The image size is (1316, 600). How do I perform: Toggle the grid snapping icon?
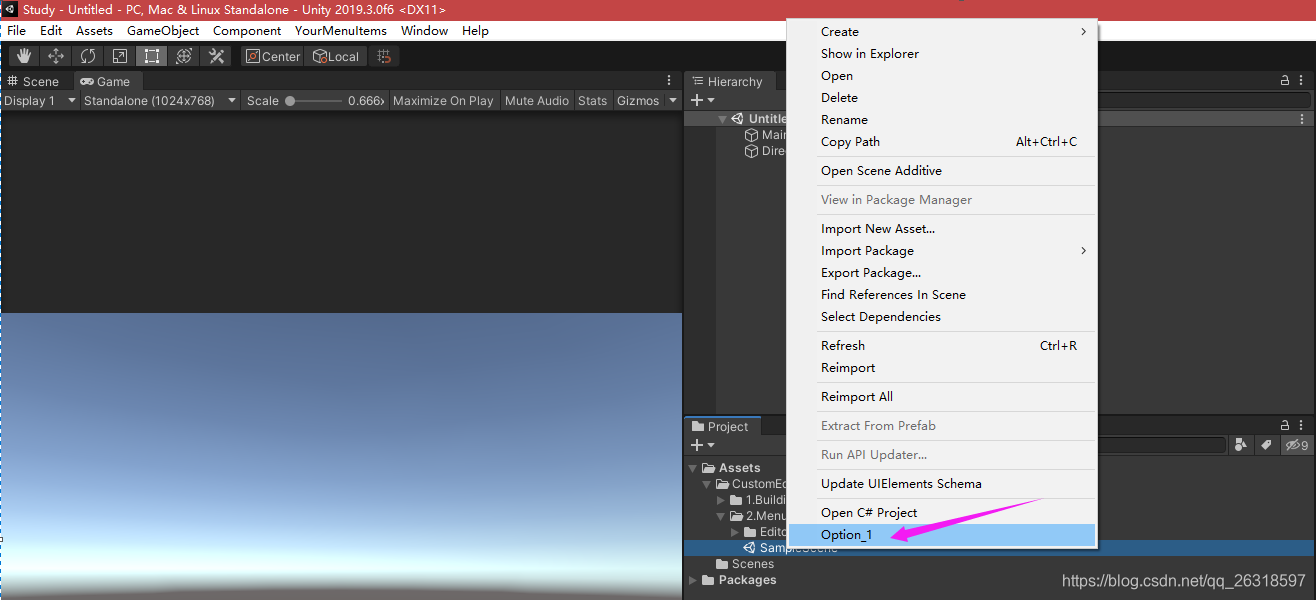click(383, 57)
